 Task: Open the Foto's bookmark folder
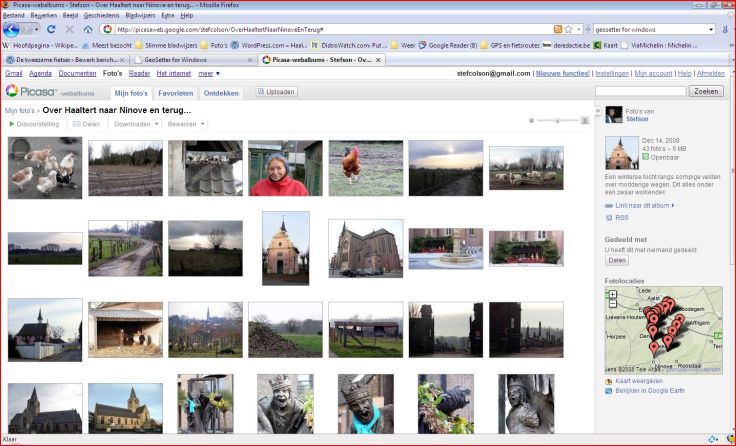point(214,46)
